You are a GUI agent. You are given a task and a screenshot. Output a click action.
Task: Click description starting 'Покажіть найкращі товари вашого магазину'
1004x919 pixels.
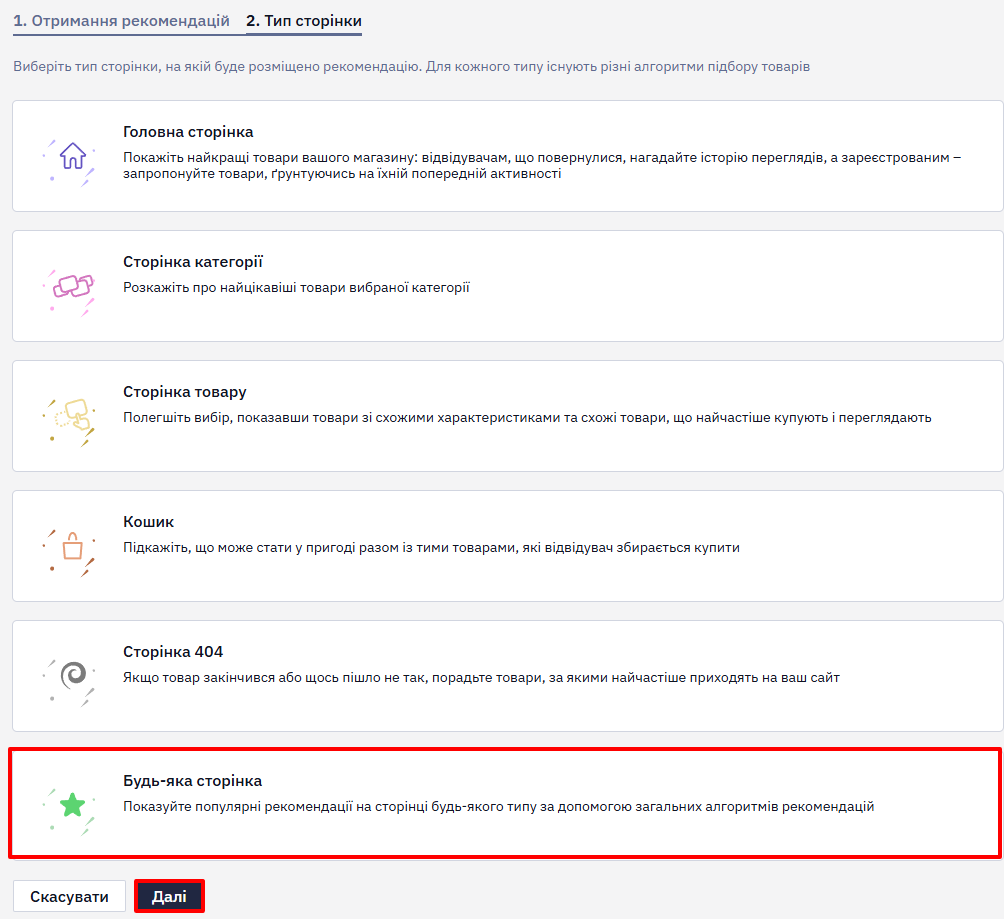[x=542, y=165]
